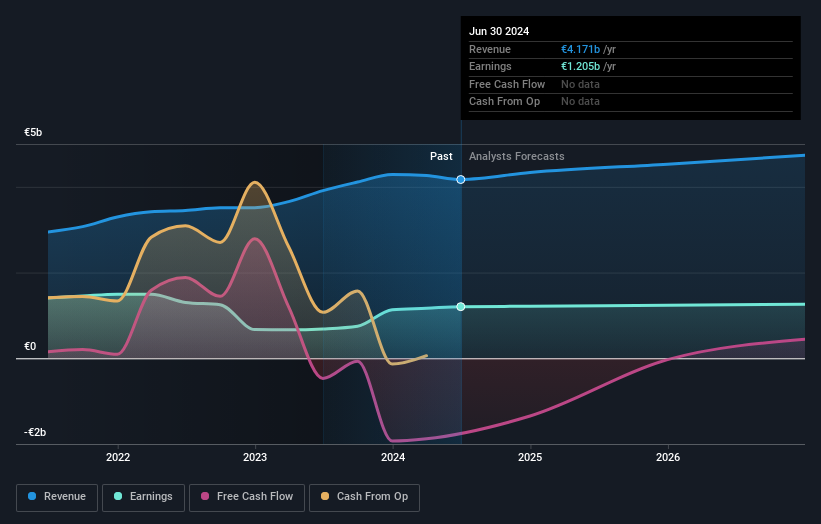Screen dimensions: 821x524
Task: Click 'No data' beside Free Cash Flow
Action: [x=580, y=84]
